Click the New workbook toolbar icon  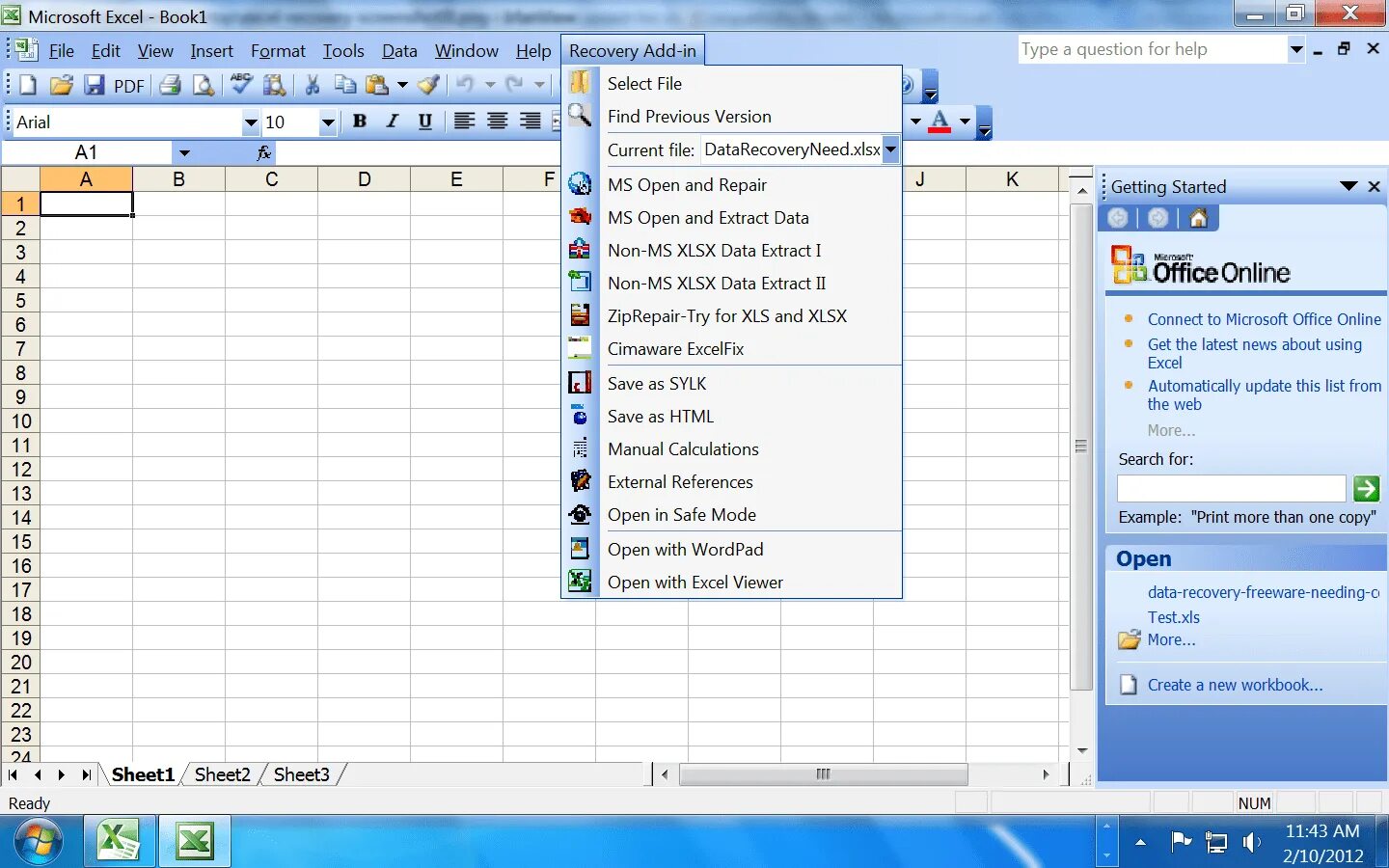pyautogui.click(x=28, y=85)
